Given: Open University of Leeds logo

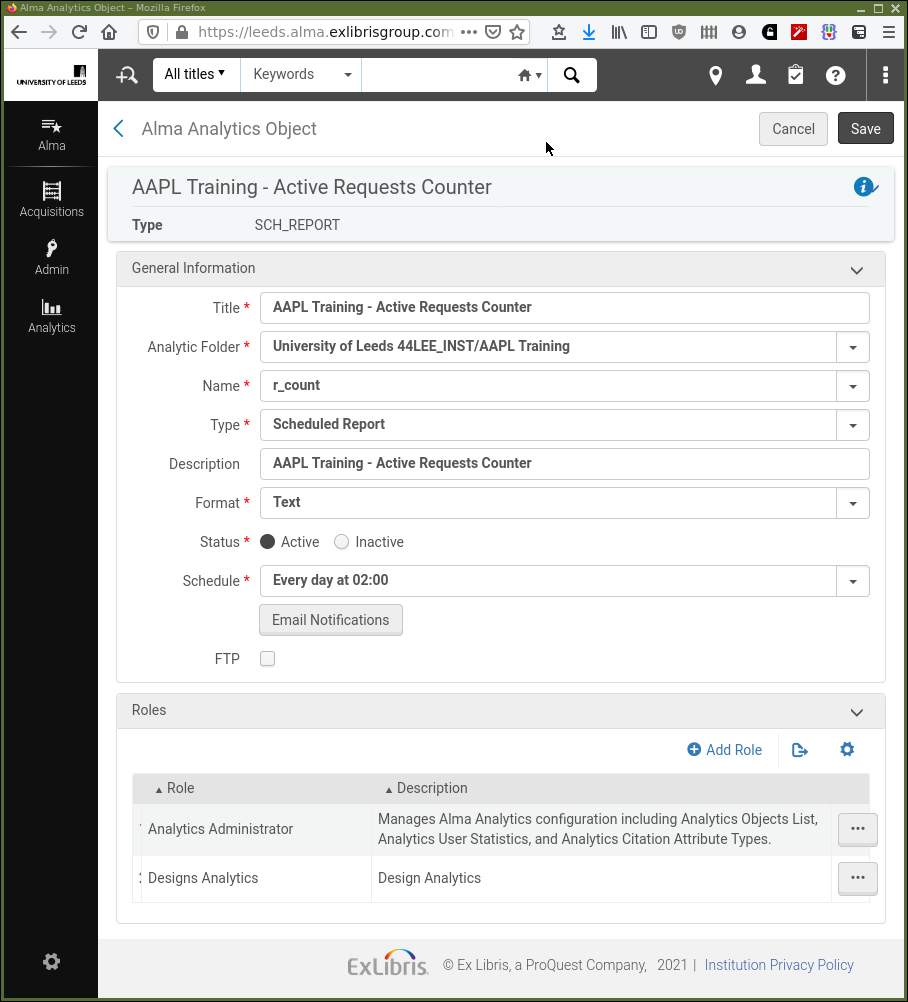Looking at the screenshot, I should click(x=51, y=75).
